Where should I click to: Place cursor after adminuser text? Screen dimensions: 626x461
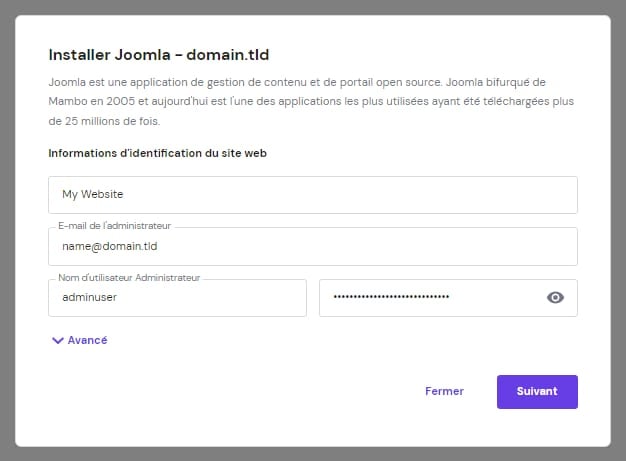(117, 297)
